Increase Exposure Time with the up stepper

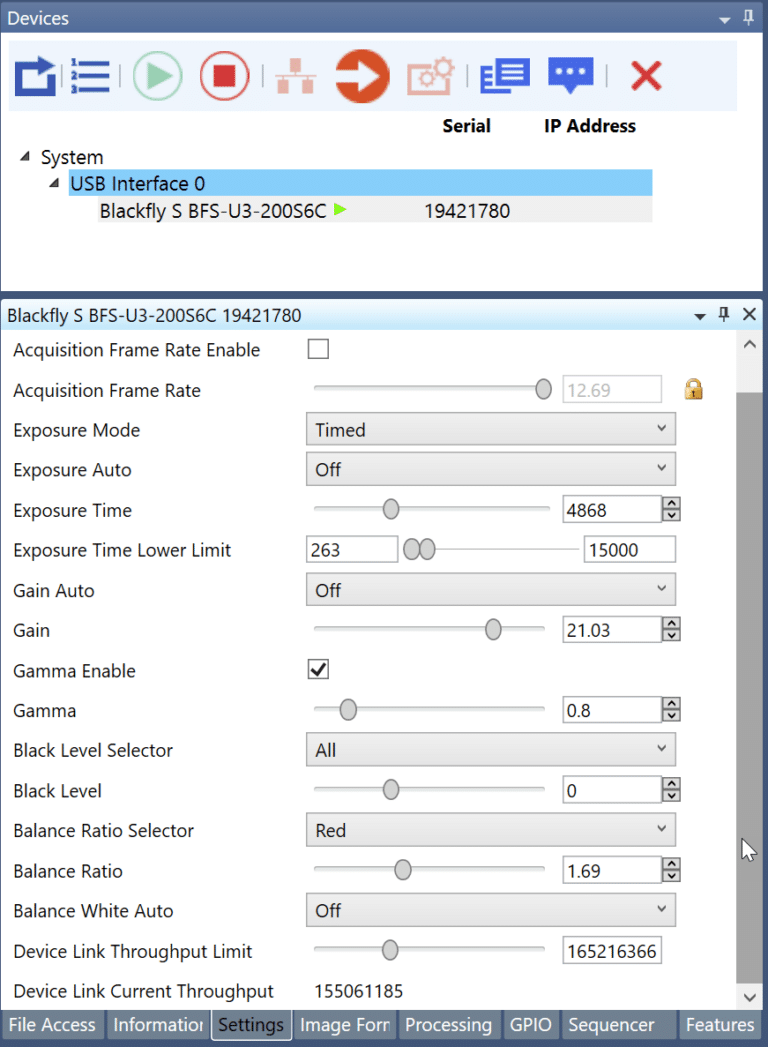[x=671, y=503]
